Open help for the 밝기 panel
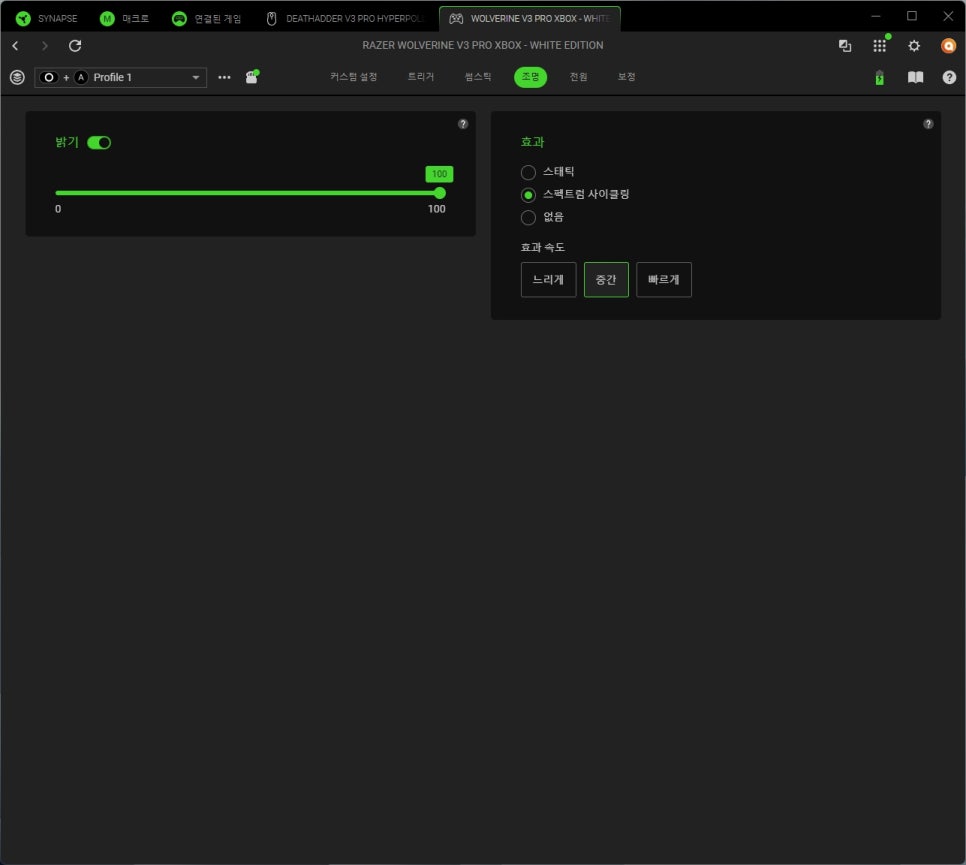Screen dimensions: 966x865 (x=463, y=124)
